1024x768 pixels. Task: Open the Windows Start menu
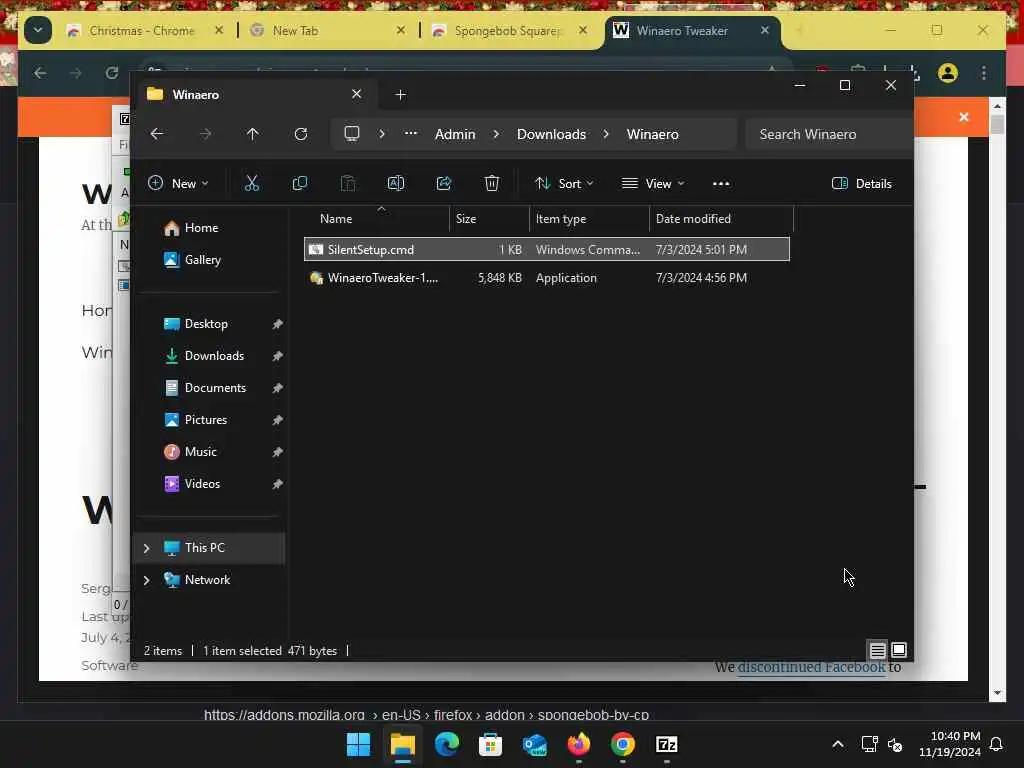(358, 744)
